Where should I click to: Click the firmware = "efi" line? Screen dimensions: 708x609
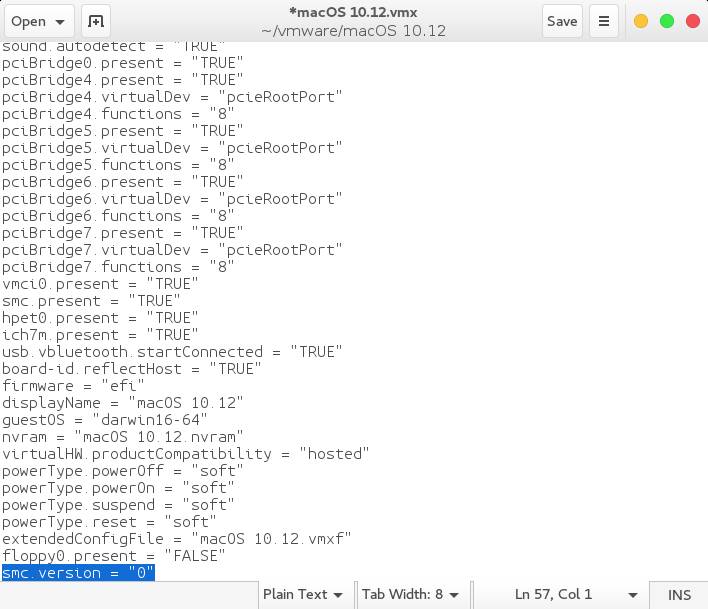(73, 386)
